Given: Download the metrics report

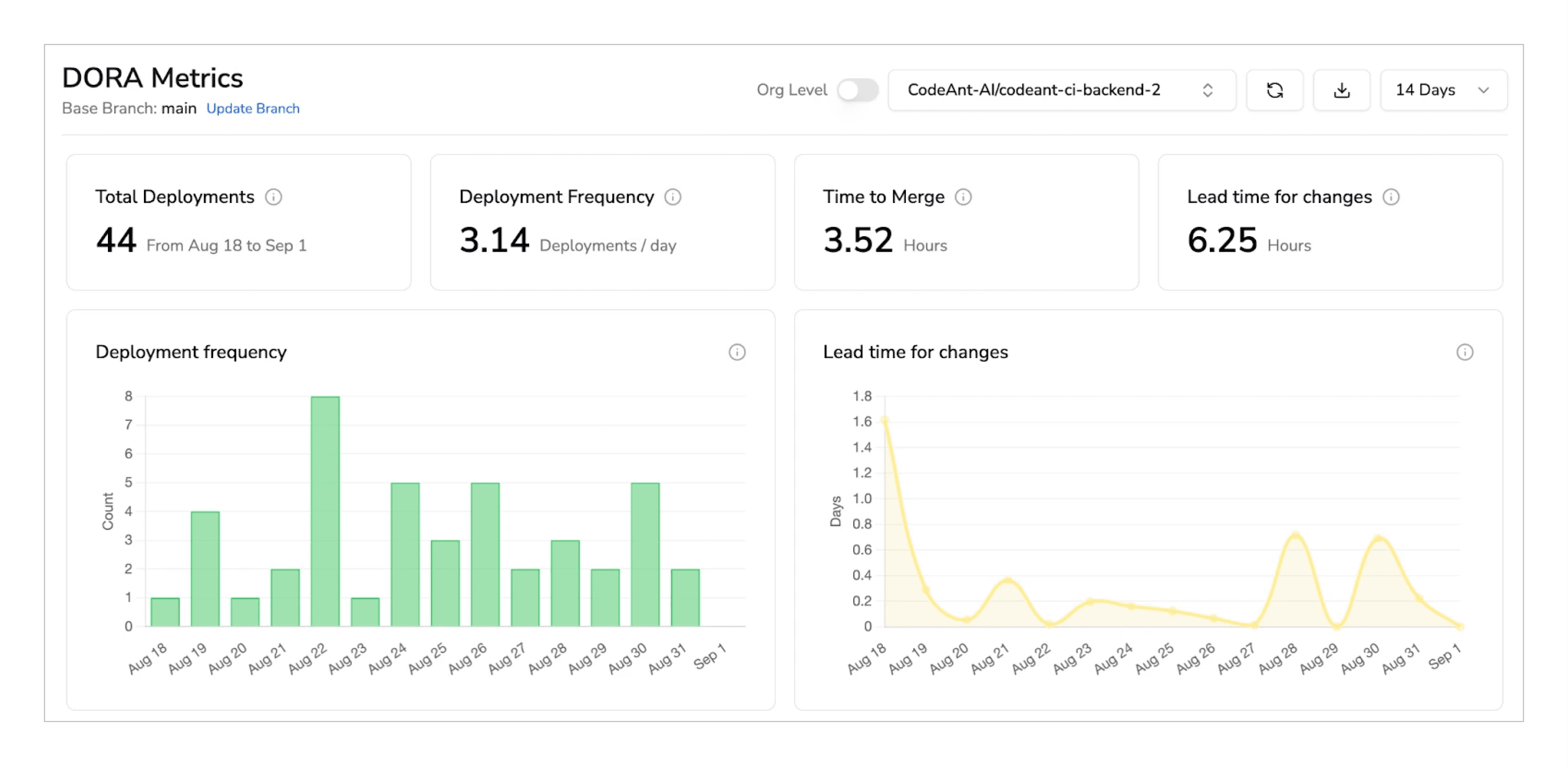Looking at the screenshot, I should tap(1342, 90).
